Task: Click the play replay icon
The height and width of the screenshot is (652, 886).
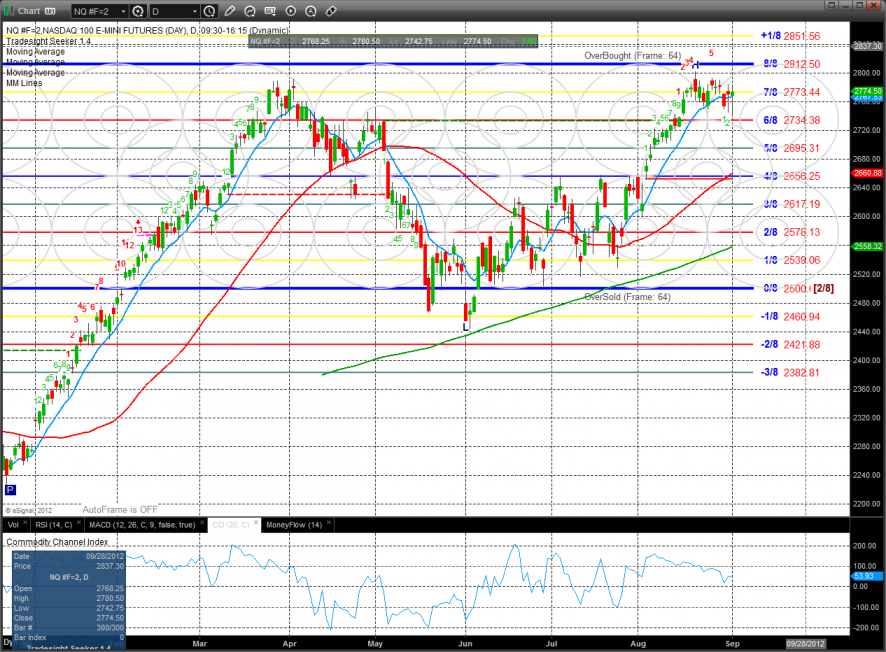Action: point(290,11)
